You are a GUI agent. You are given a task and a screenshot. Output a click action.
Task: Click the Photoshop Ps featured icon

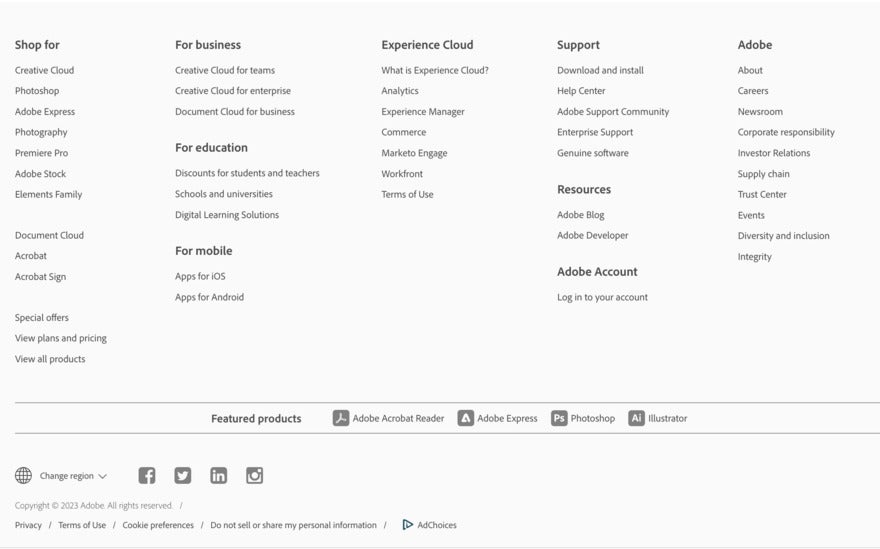coord(559,418)
